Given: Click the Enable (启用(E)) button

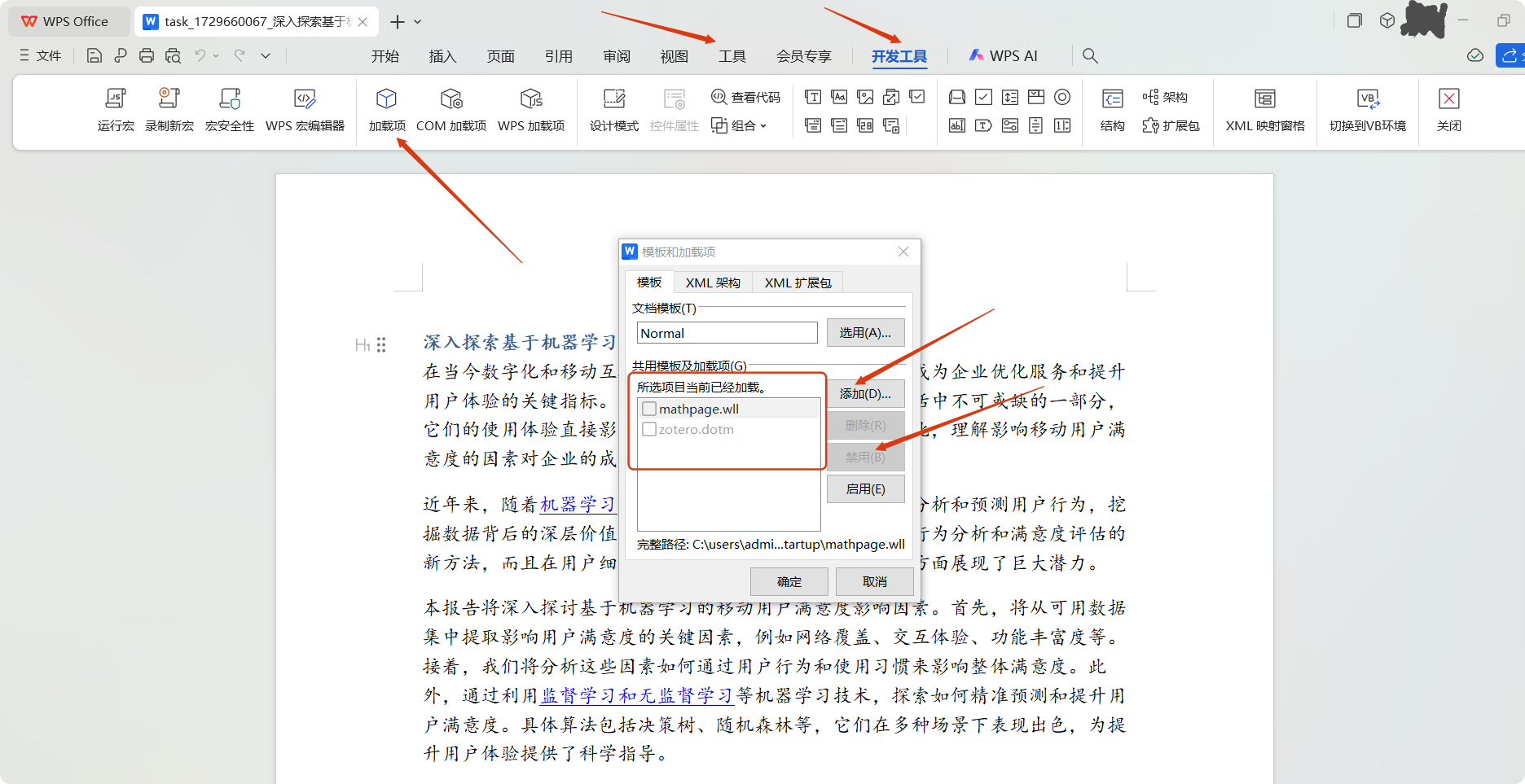Looking at the screenshot, I should [x=865, y=488].
